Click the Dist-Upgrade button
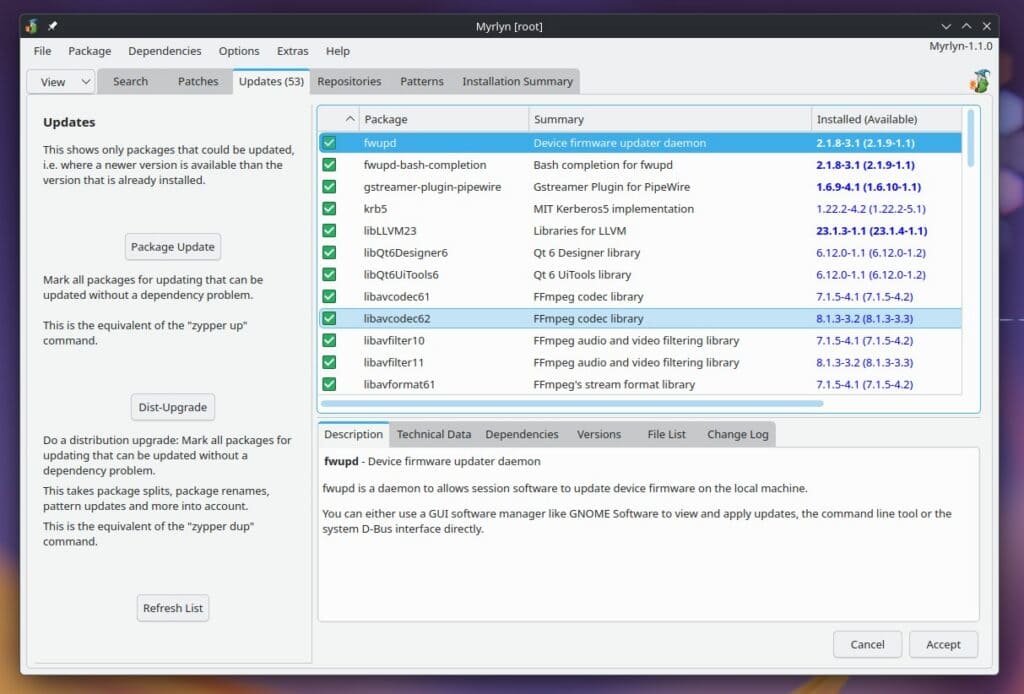The image size is (1024, 694). pos(172,407)
